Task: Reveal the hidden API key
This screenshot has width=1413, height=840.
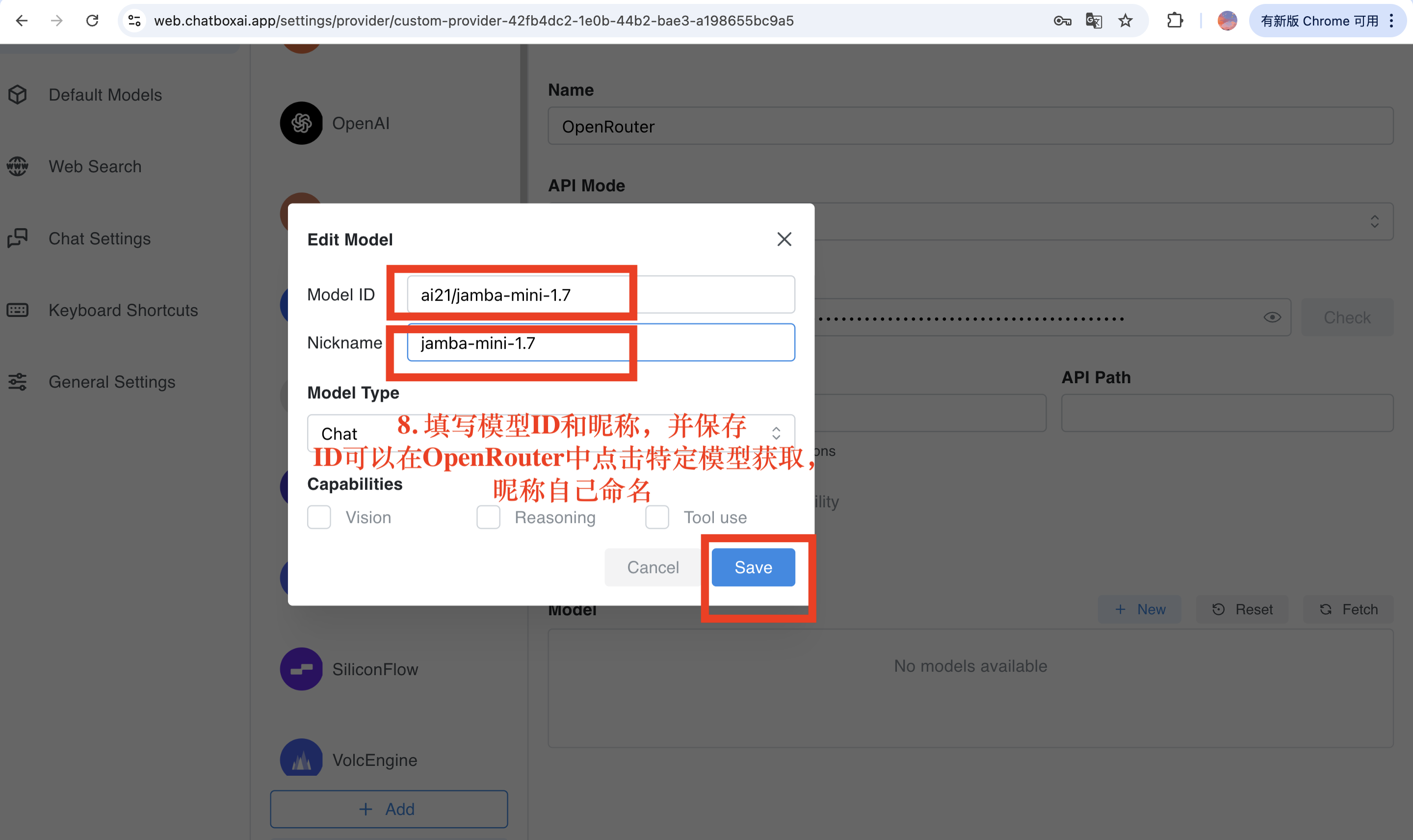Action: [1272, 317]
